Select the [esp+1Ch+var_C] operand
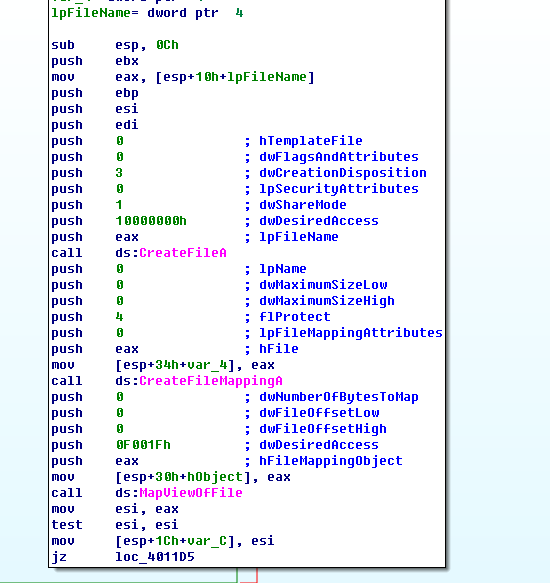This screenshot has height=583, width=550. [x=175, y=541]
